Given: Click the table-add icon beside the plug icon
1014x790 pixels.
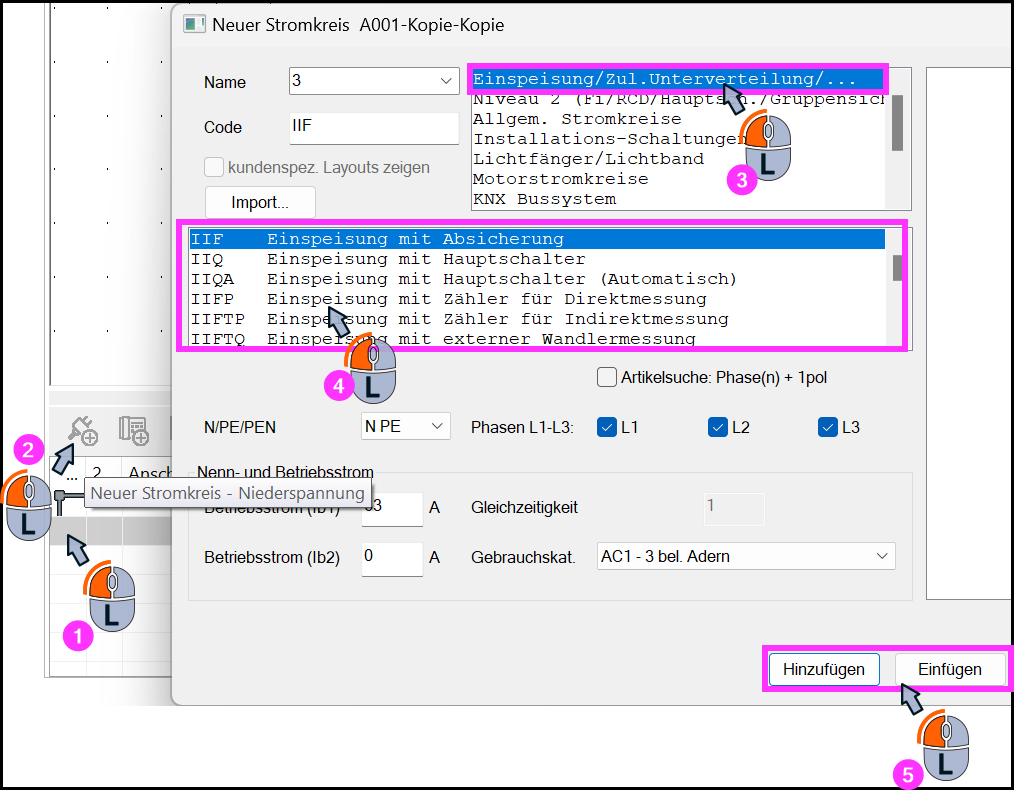Looking at the screenshot, I should click(x=134, y=431).
